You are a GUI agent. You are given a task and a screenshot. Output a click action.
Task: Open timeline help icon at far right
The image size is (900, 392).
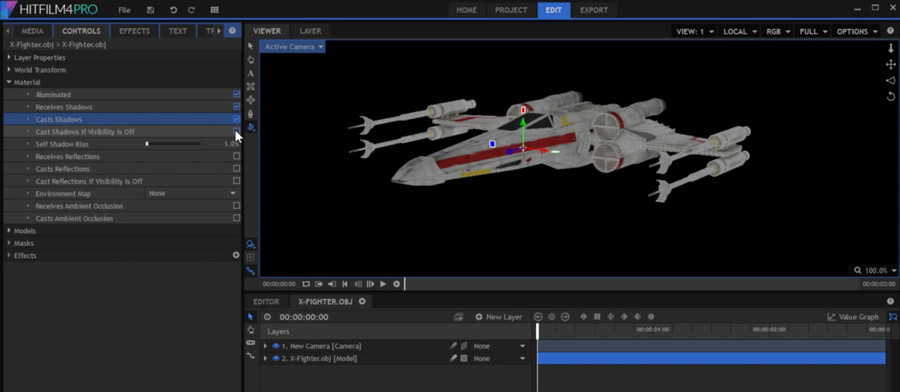pyautogui.click(x=891, y=301)
